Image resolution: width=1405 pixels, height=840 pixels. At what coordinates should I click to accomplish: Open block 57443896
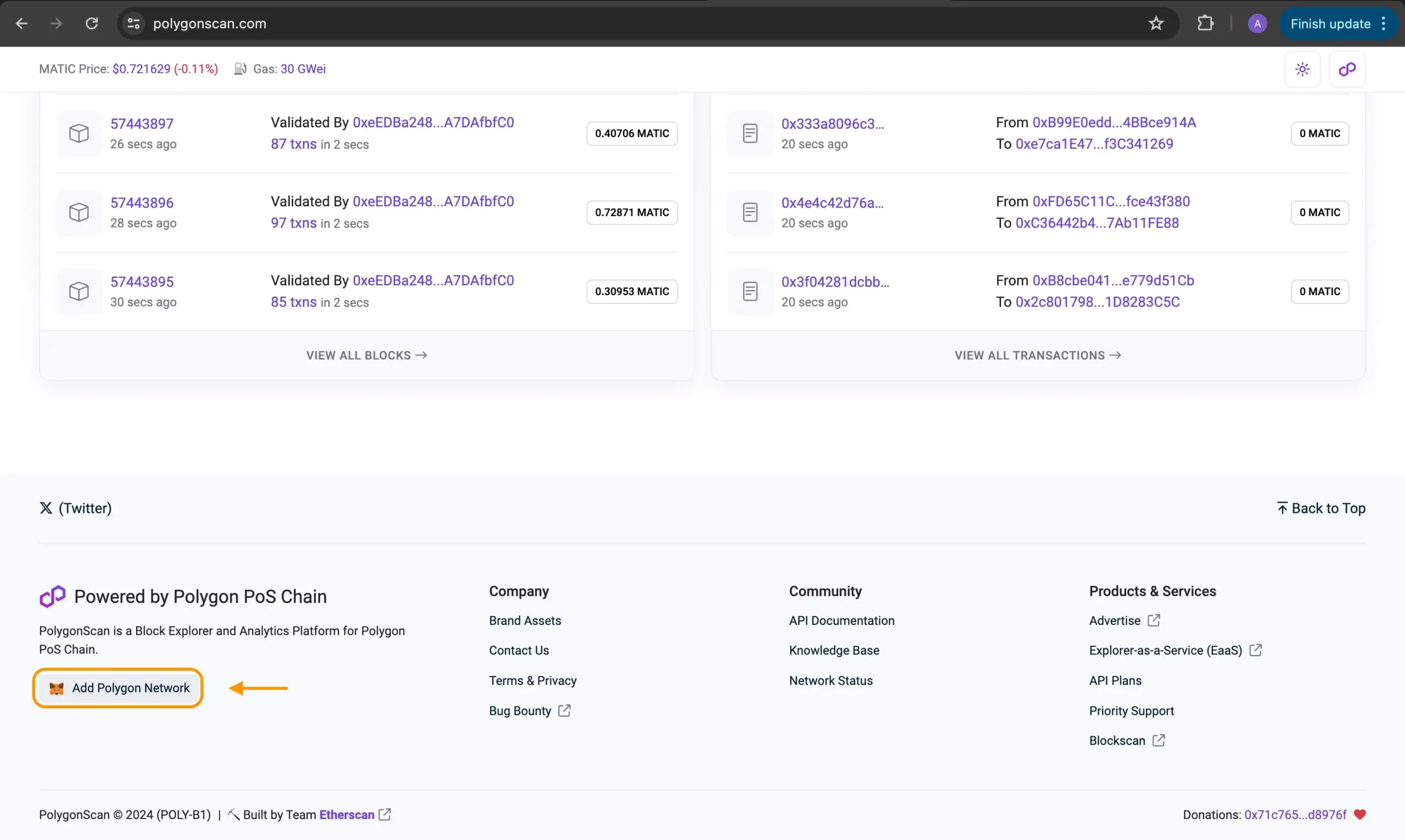pyautogui.click(x=142, y=202)
